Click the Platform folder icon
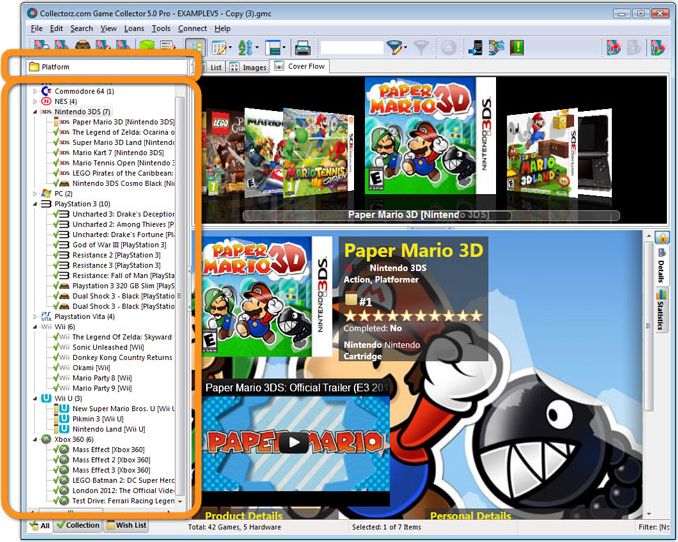 pos(34,67)
